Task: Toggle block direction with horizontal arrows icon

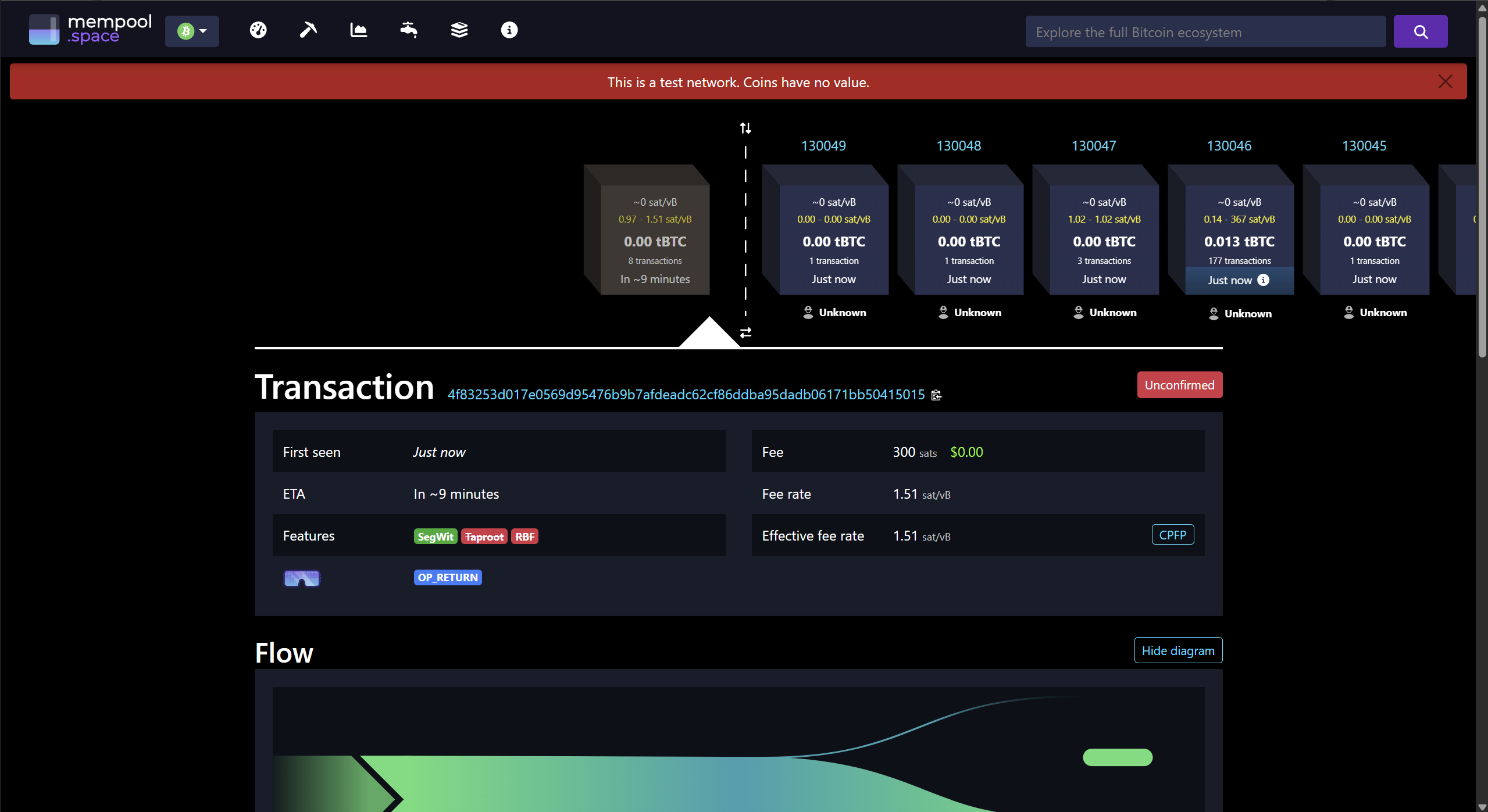Action: tap(745, 332)
